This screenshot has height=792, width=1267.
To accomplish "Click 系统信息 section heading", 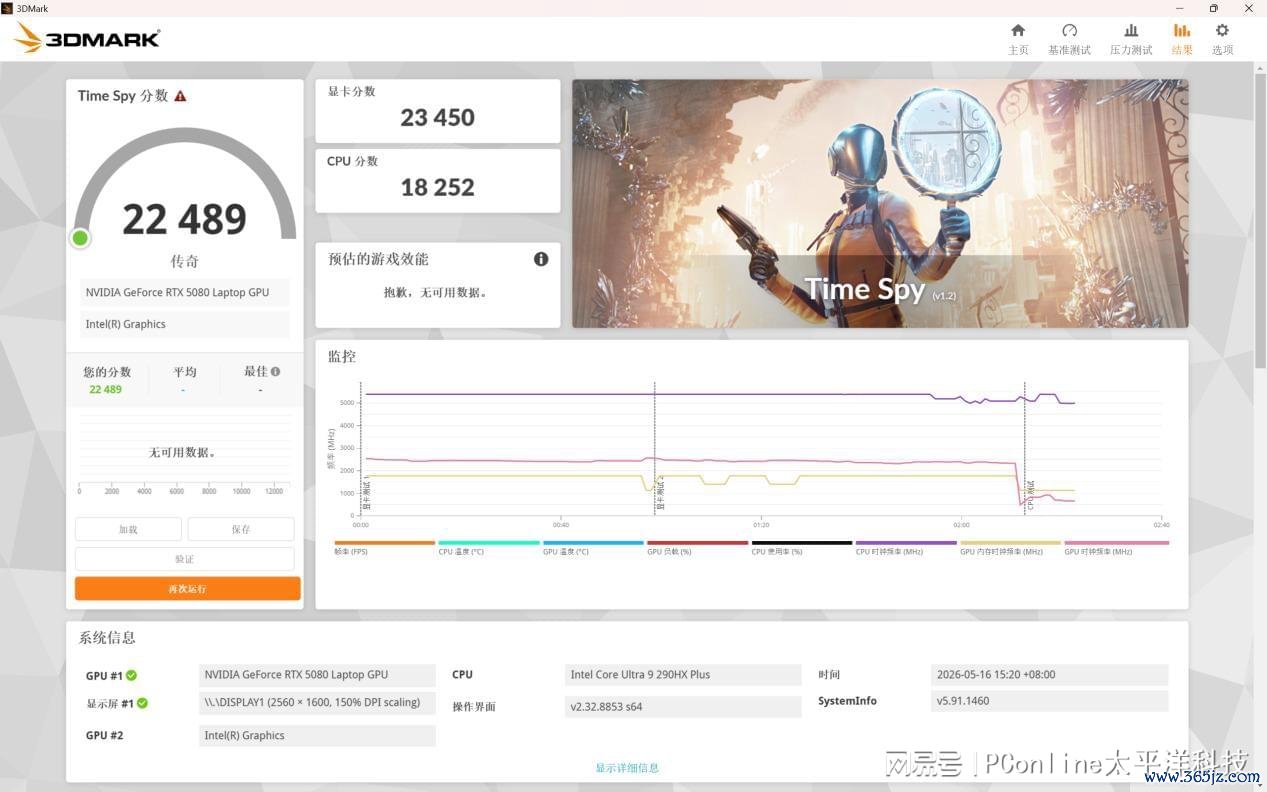I will pos(107,637).
